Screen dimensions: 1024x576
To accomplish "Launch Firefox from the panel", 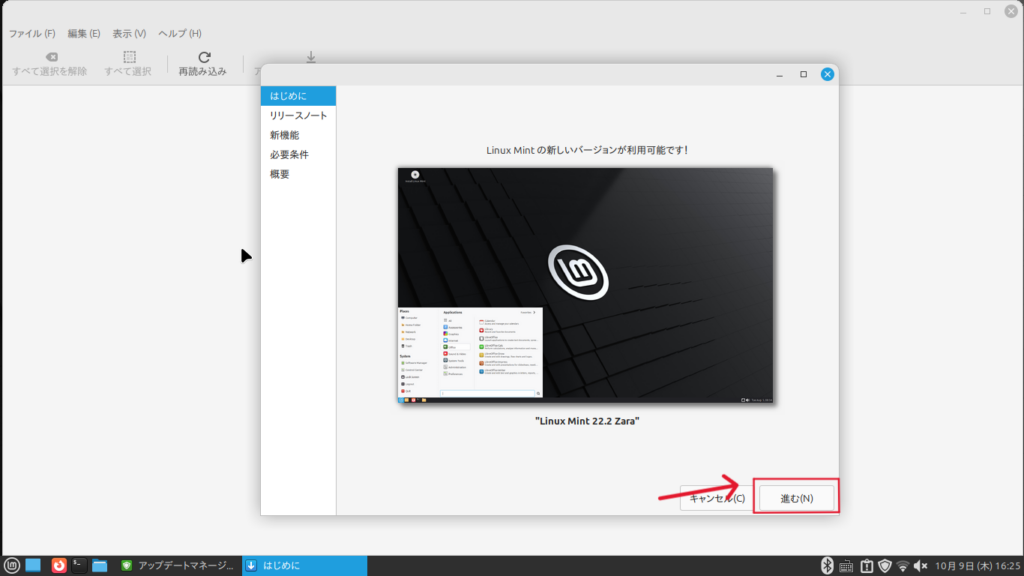I will click(x=59, y=565).
